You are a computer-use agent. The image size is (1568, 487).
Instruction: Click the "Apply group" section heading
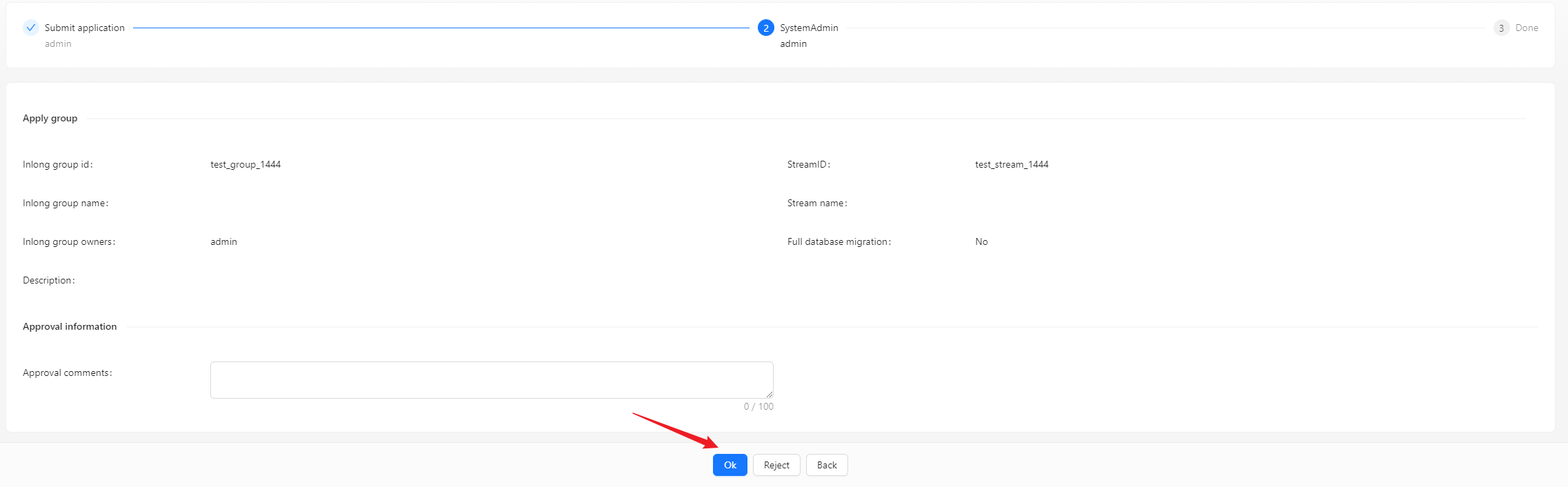(50, 118)
